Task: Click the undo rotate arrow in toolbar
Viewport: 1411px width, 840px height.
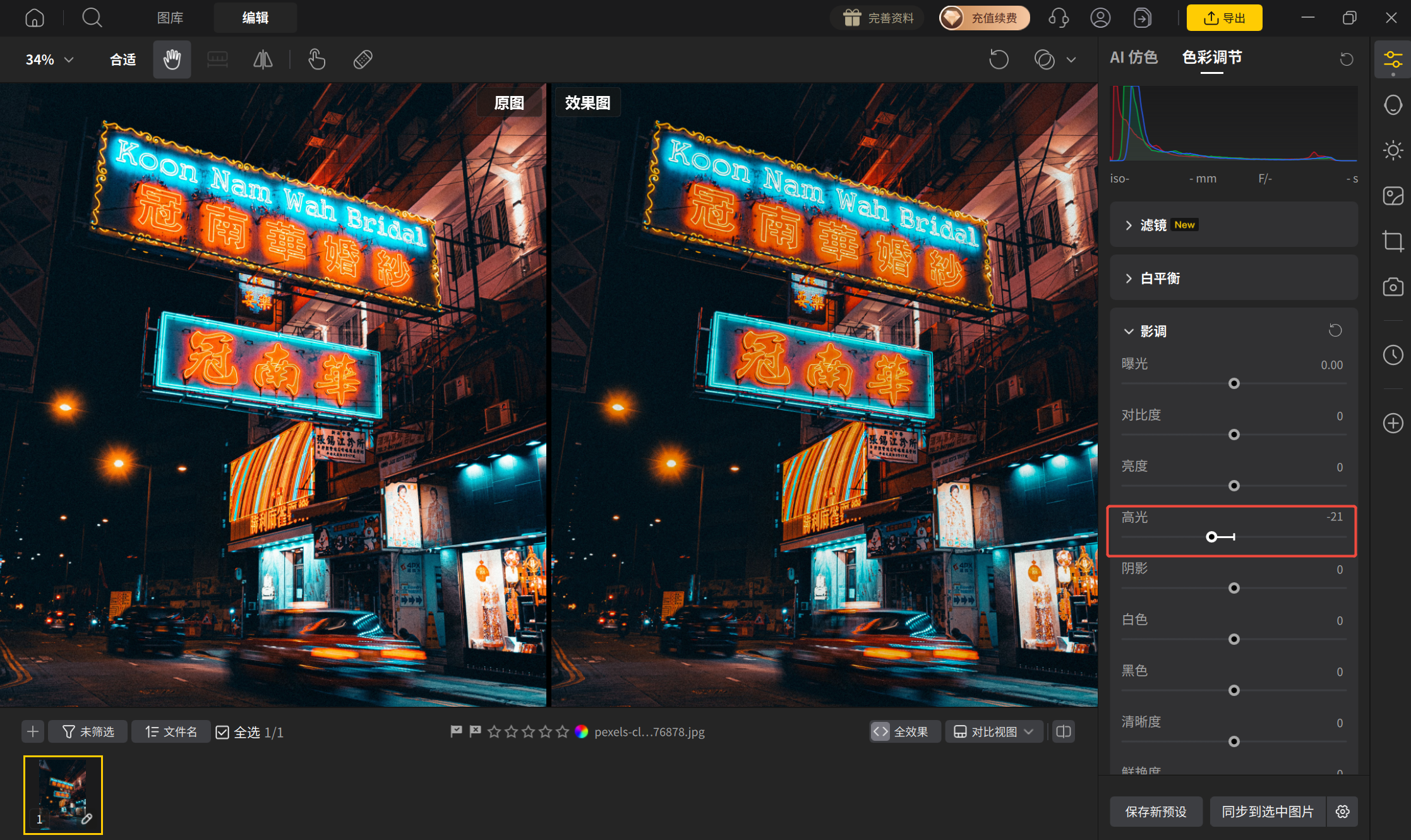Action: 999,59
